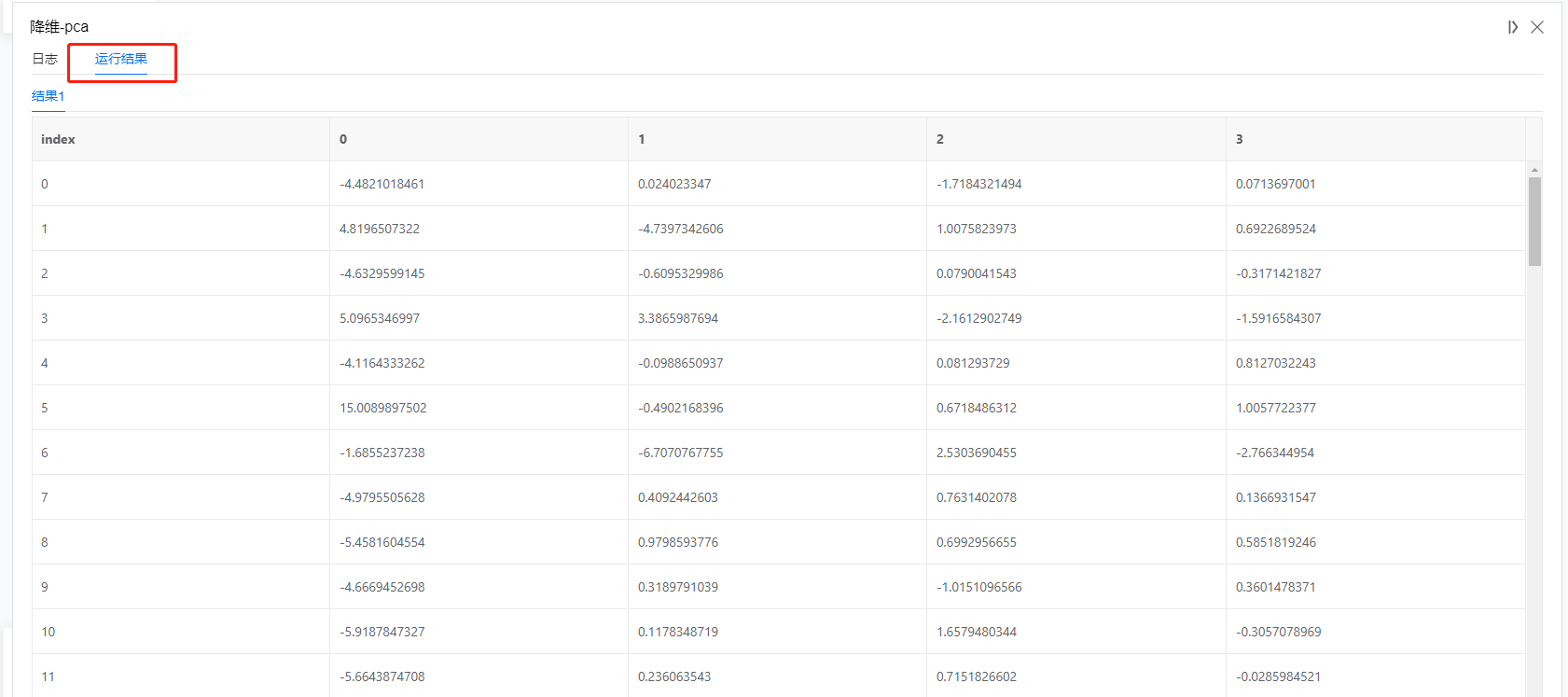
Task: Select cell value 0.0713697001
Action: click(x=1276, y=184)
